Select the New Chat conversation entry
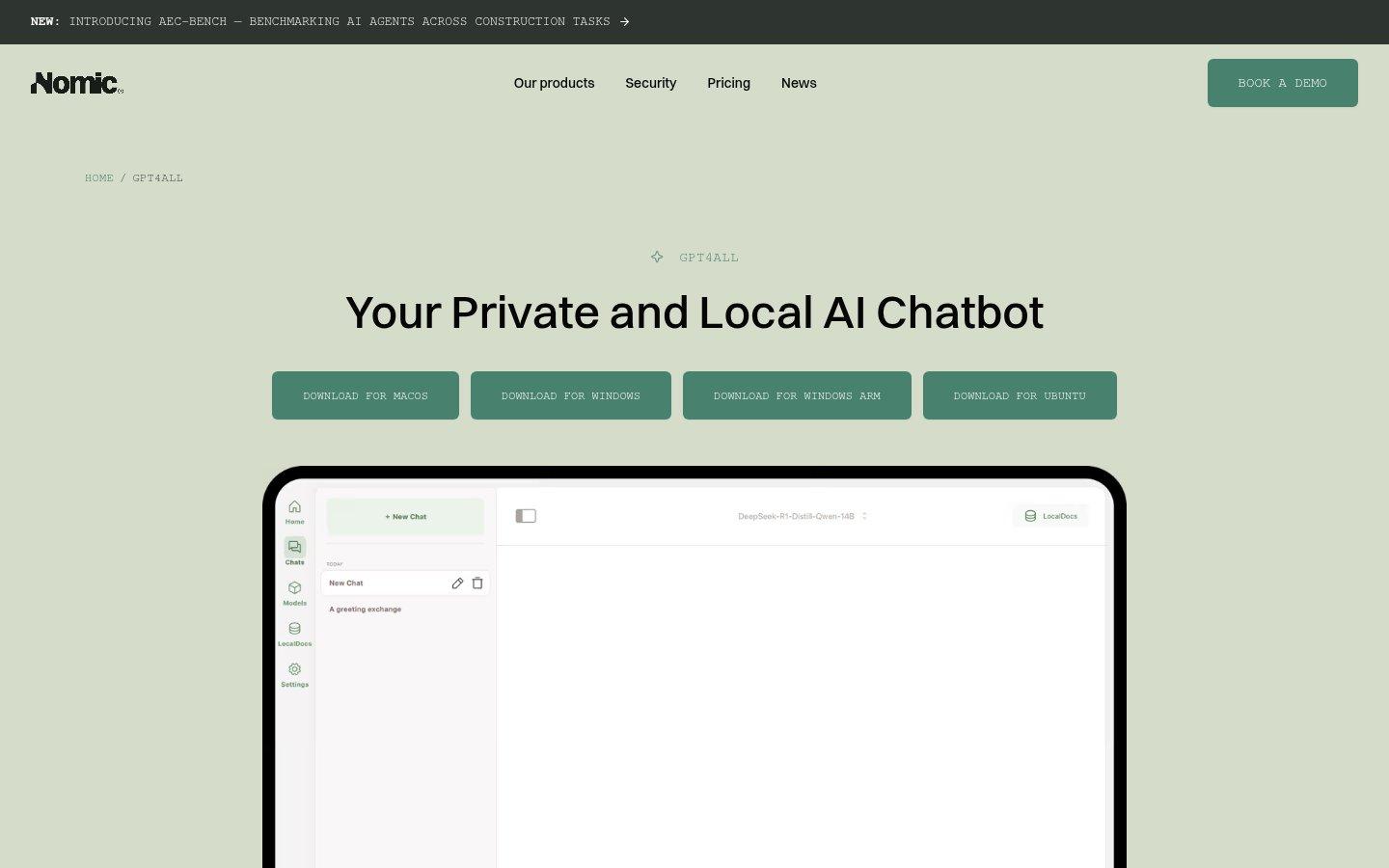The width and height of the screenshot is (1389, 868). 405,583
